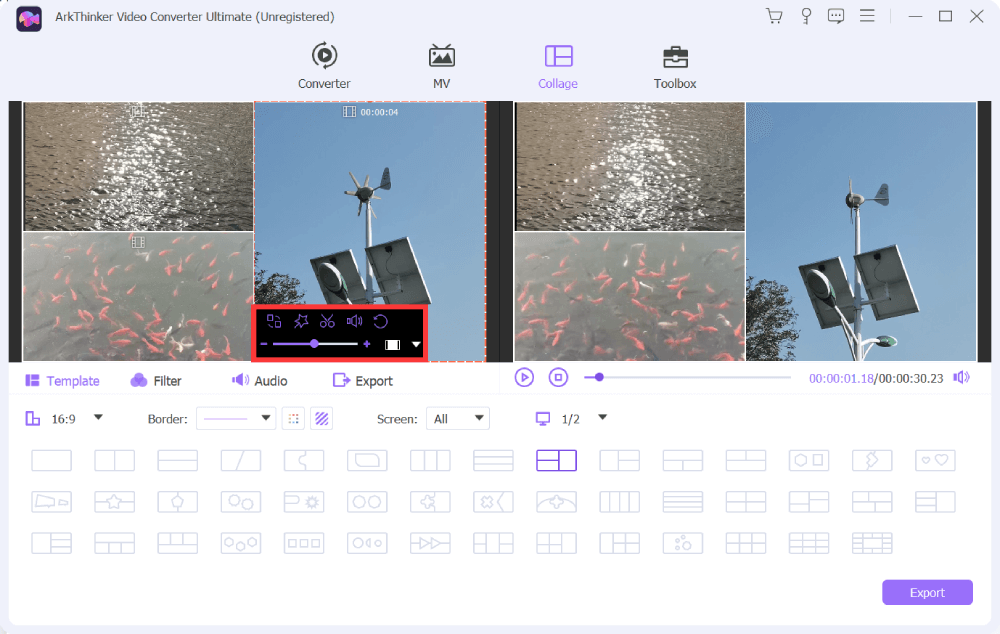Select the pentagon center template

click(178, 502)
